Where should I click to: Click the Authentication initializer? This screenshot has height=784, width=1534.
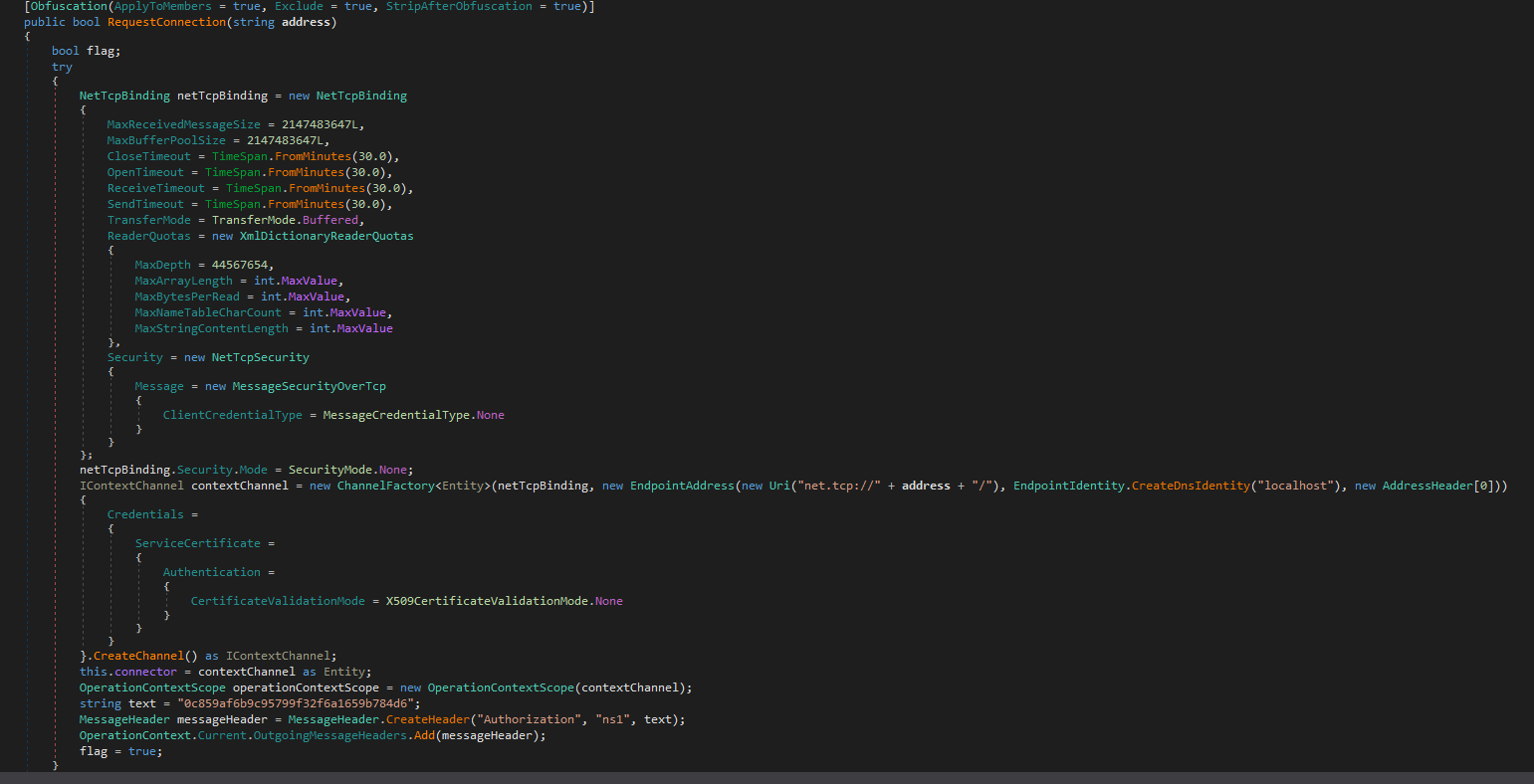[212, 572]
